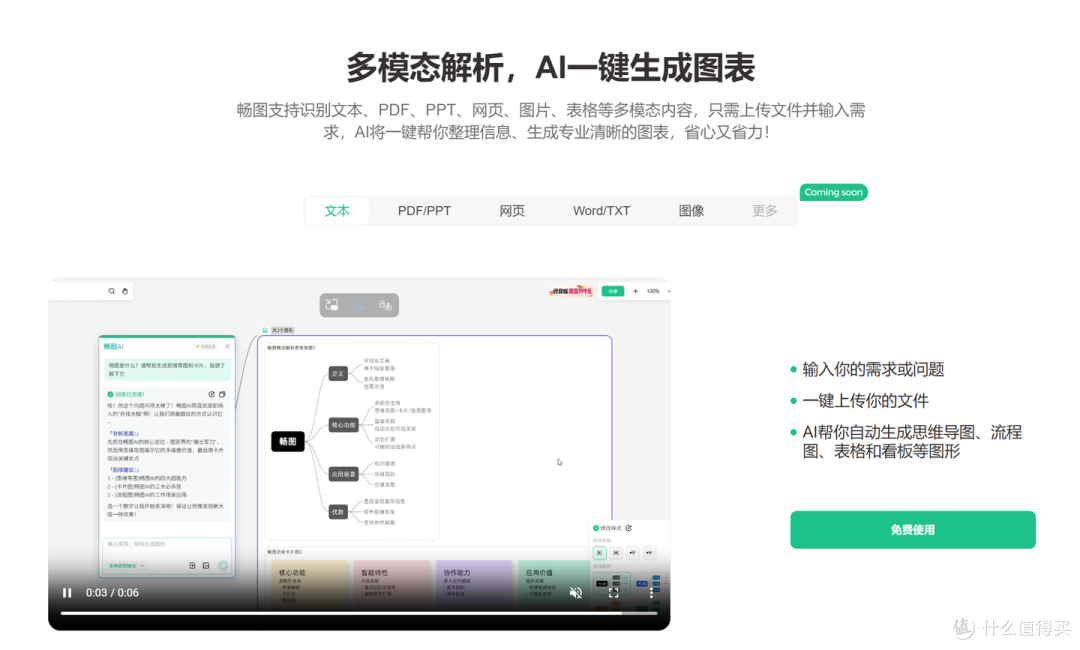Viewport: 1080px width, 650px height.
Task: Unmute the video audio
Action: [x=576, y=593]
